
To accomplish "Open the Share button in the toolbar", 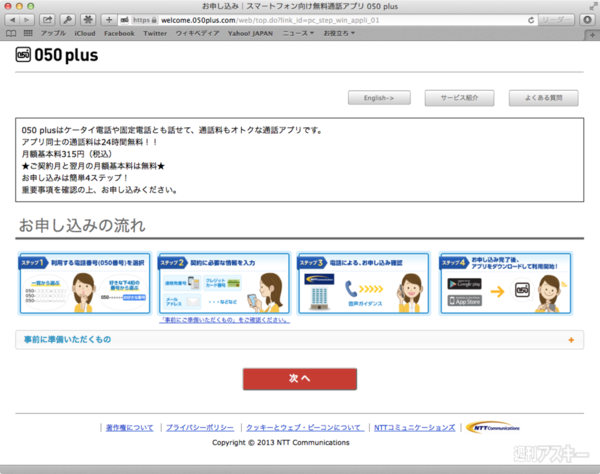I will [47, 20].
